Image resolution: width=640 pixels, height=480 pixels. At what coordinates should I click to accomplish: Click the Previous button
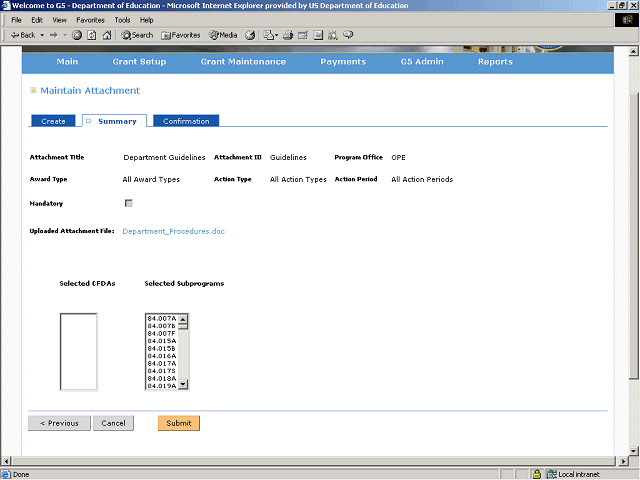coord(59,423)
